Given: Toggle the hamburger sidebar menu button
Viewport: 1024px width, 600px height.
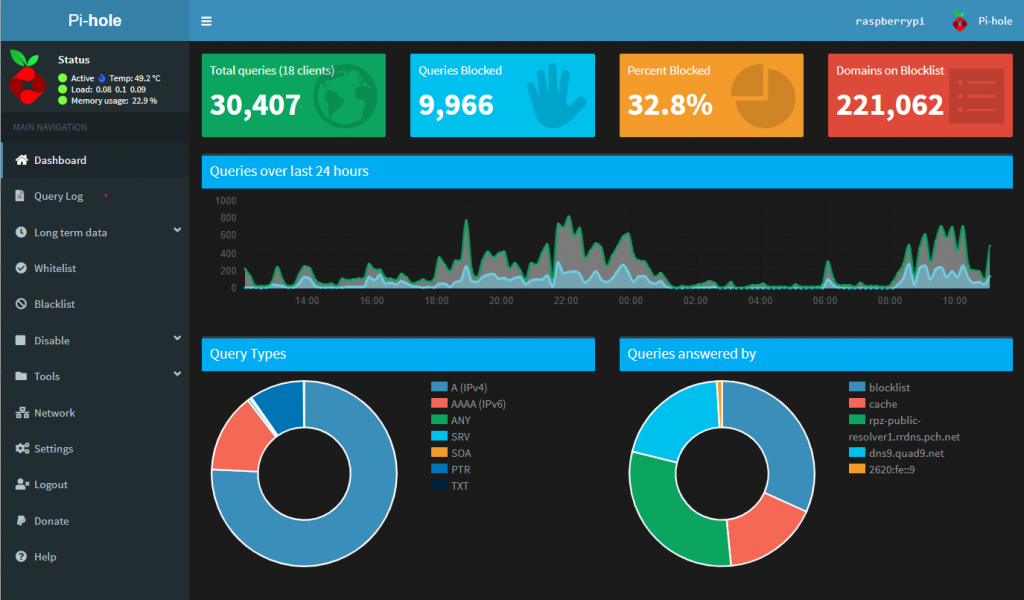Looking at the screenshot, I should tap(206, 21).
